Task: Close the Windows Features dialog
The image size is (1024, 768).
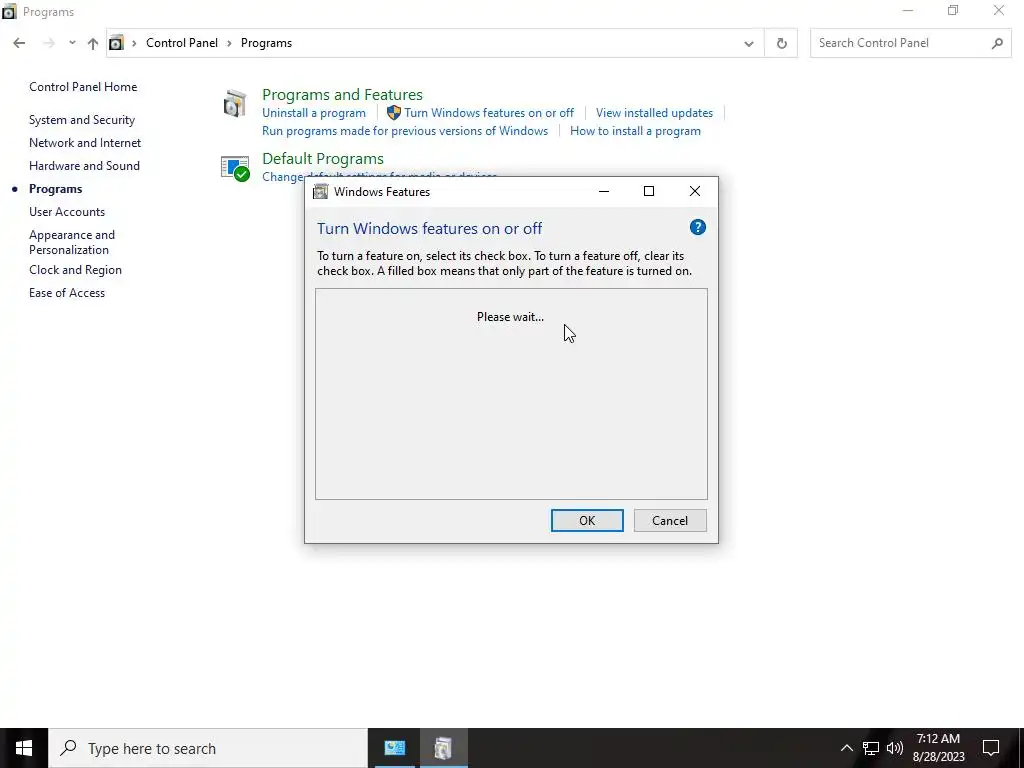Action: point(695,191)
